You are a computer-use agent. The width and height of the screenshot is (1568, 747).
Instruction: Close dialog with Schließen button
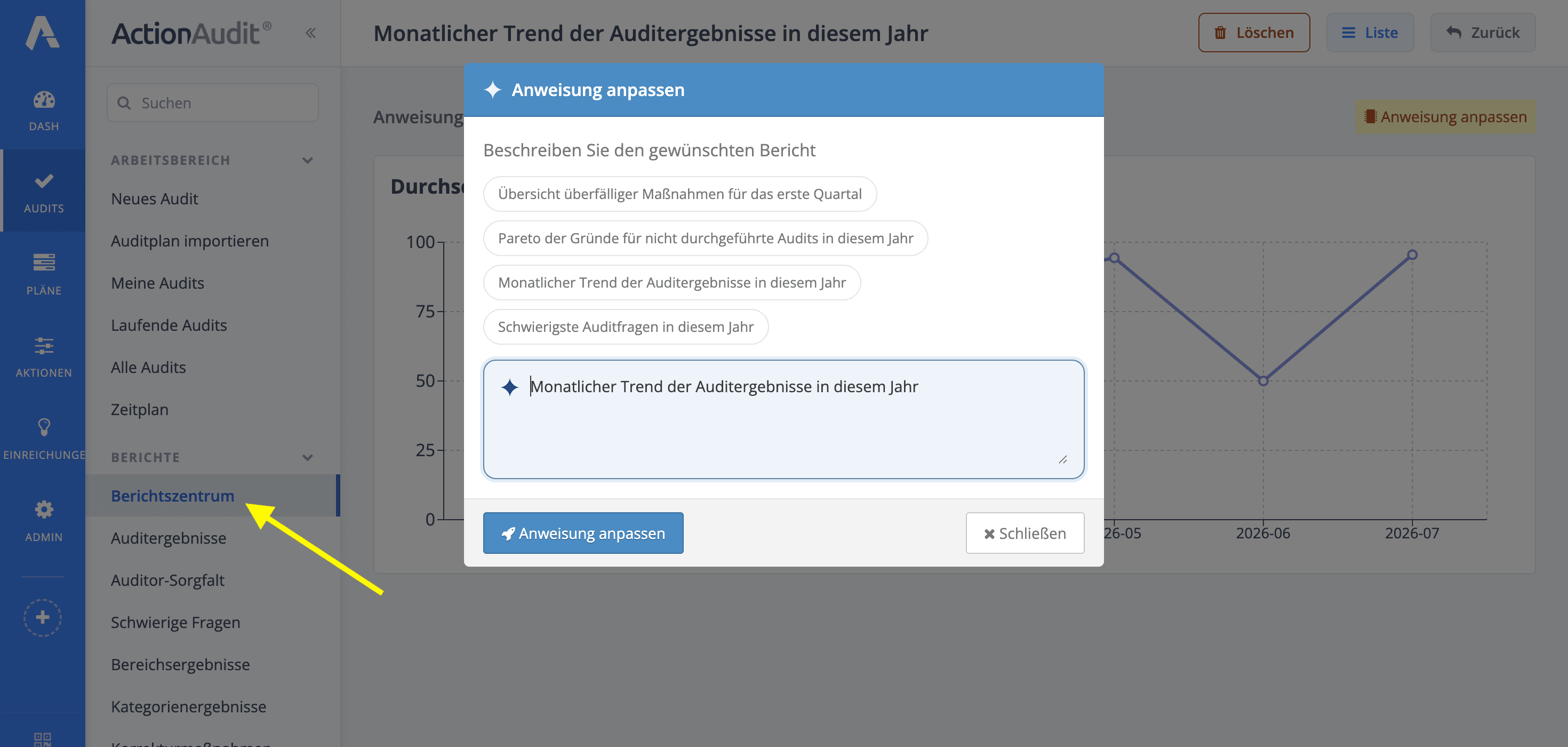(x=1025, y=533)
